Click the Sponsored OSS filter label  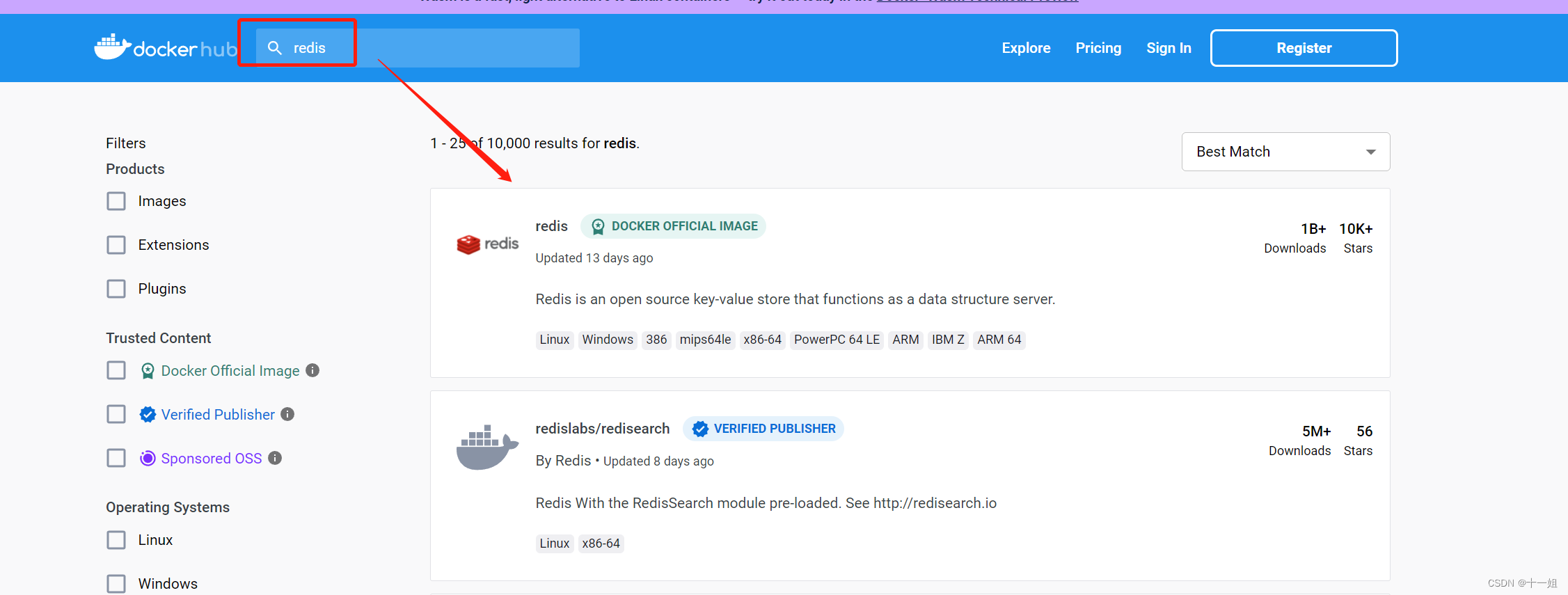coord(212,459)
